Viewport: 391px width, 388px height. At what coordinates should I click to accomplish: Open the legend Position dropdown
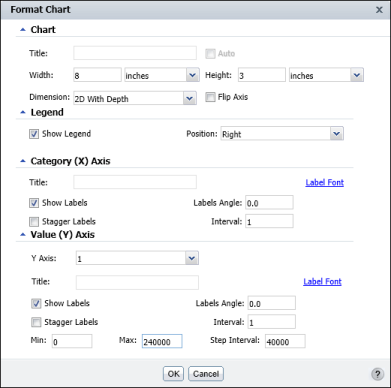coord(282,134)
